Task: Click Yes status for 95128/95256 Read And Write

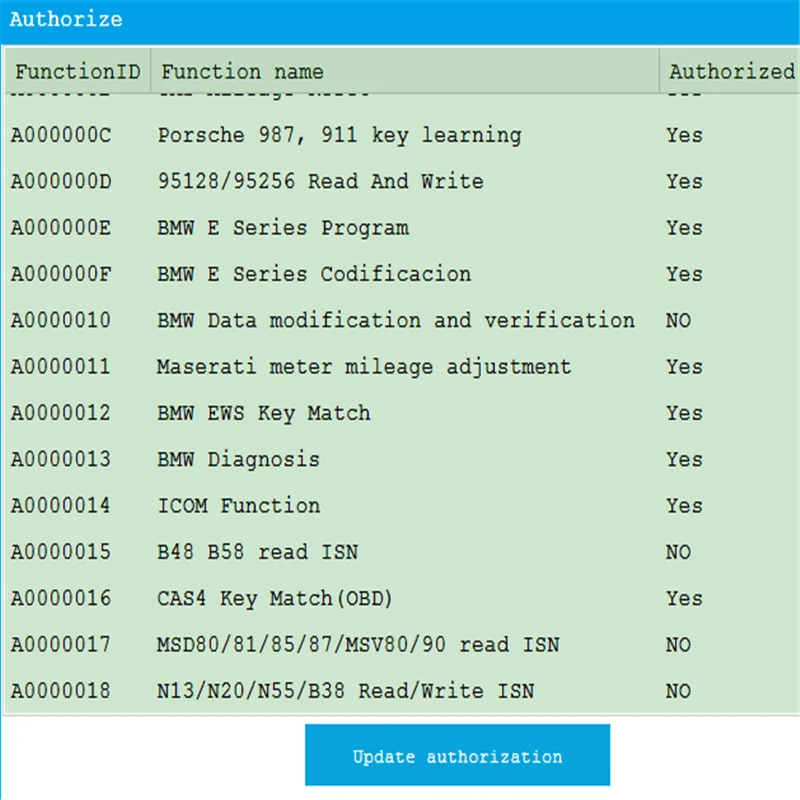Action: pos(684,182)
